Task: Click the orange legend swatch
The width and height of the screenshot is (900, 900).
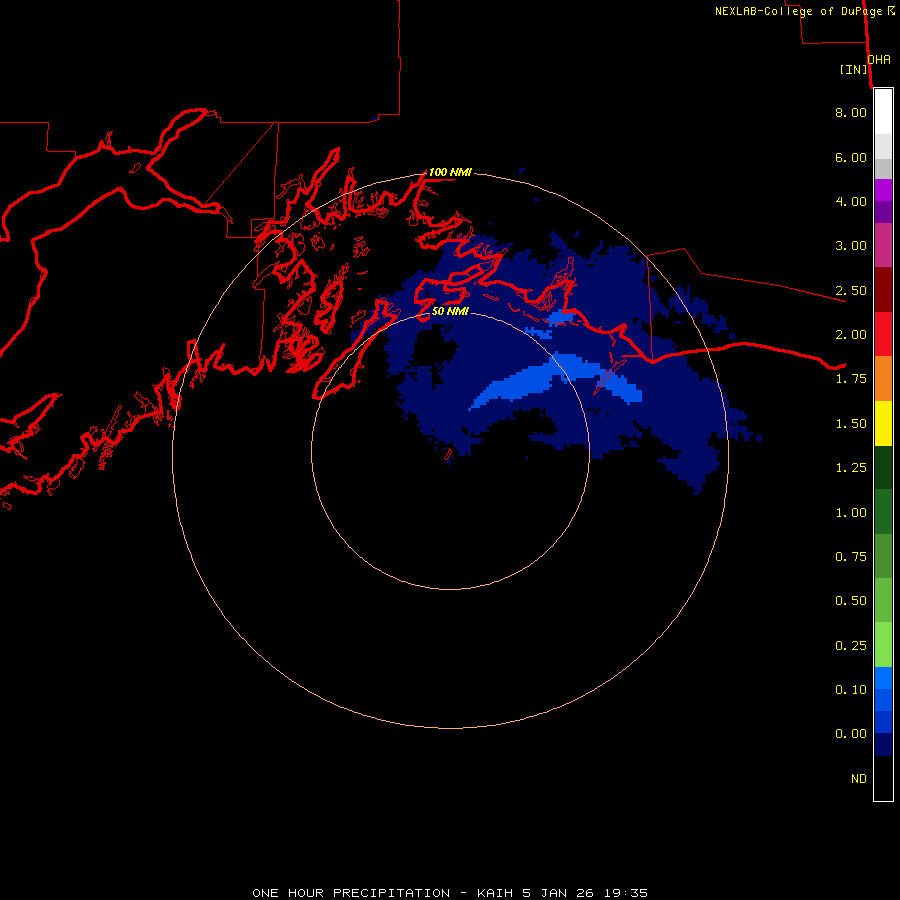Action: click(x=883, y=379)
